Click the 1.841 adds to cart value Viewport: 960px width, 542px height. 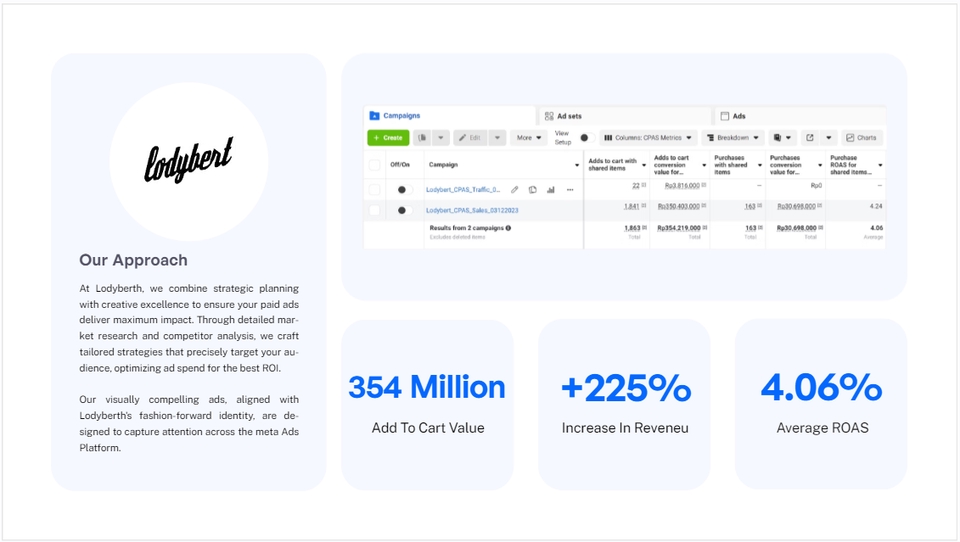631,206
